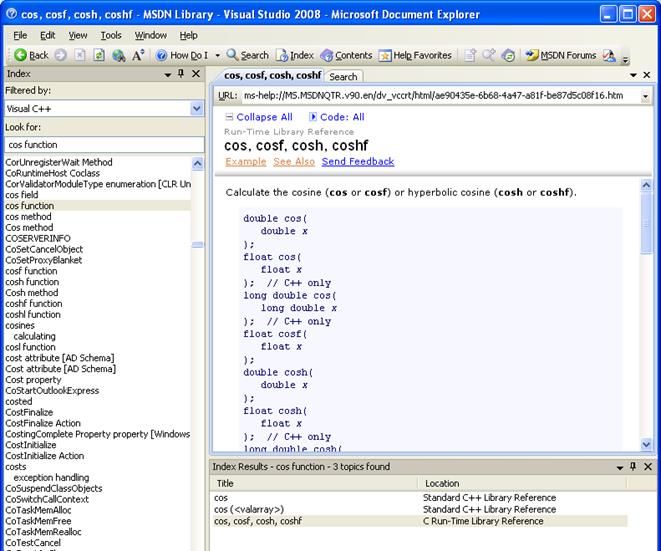661x551 pixels.
Task: Click the font size 'A' icon
Action: click(138, 55)
